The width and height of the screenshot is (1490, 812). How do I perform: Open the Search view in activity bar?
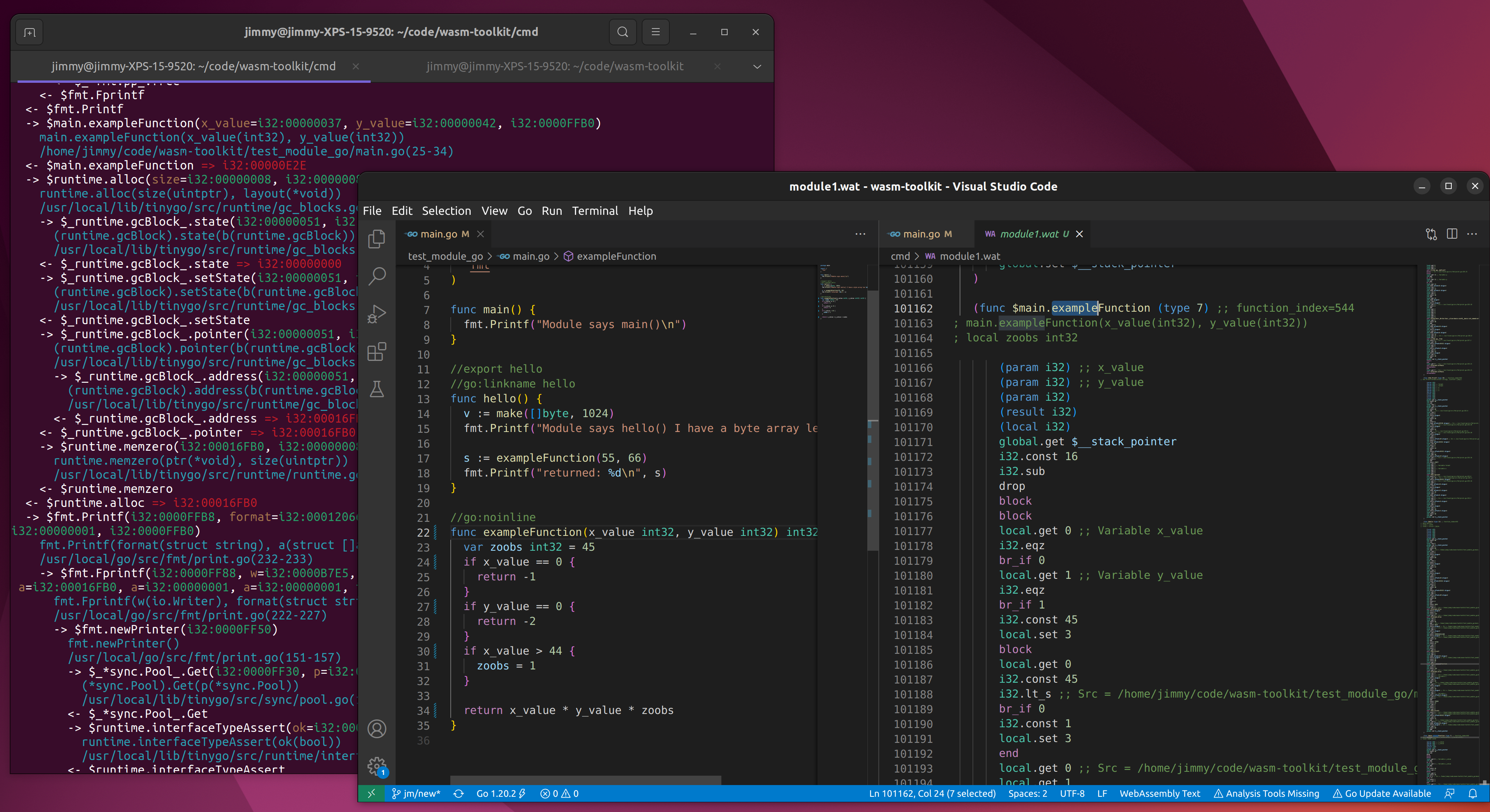click(377, 276)
